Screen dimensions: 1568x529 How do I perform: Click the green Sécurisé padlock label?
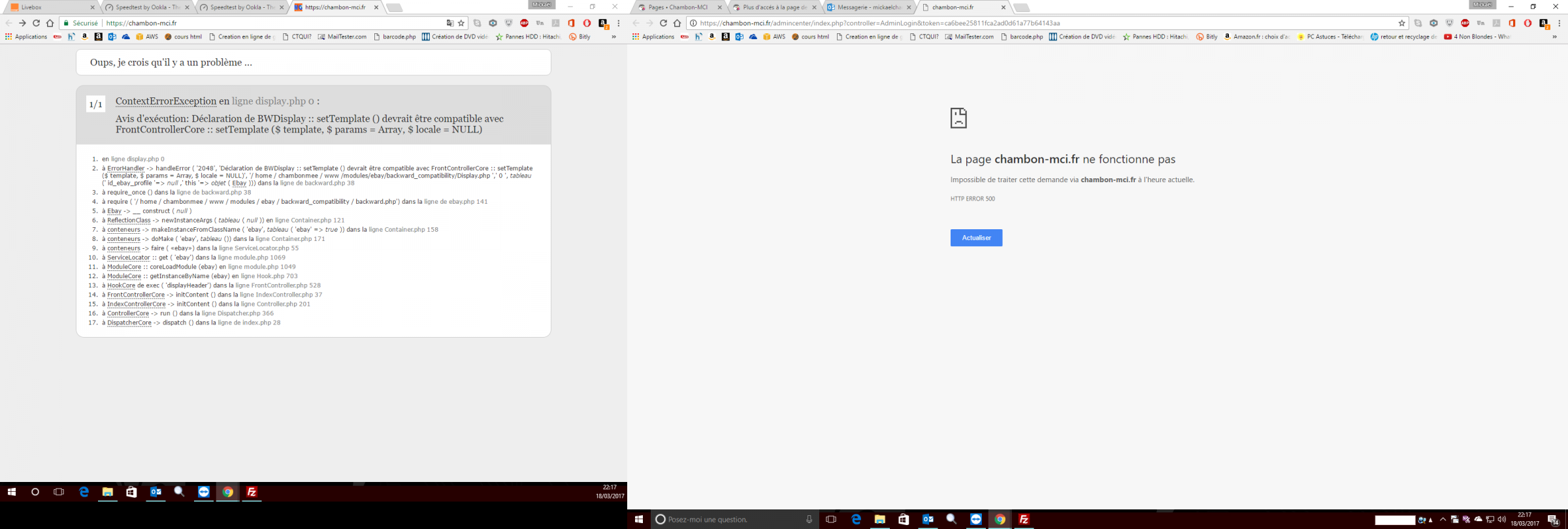click(x=81, y=23)
